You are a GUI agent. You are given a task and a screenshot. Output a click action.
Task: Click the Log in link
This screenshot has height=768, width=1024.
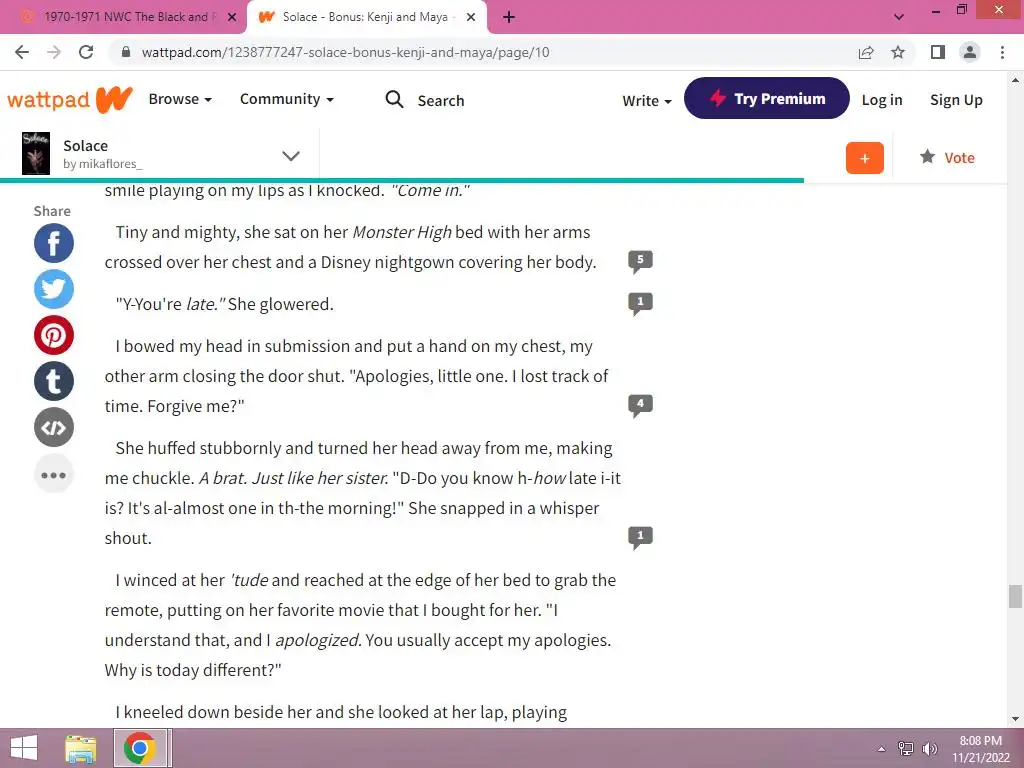(882, 100)
